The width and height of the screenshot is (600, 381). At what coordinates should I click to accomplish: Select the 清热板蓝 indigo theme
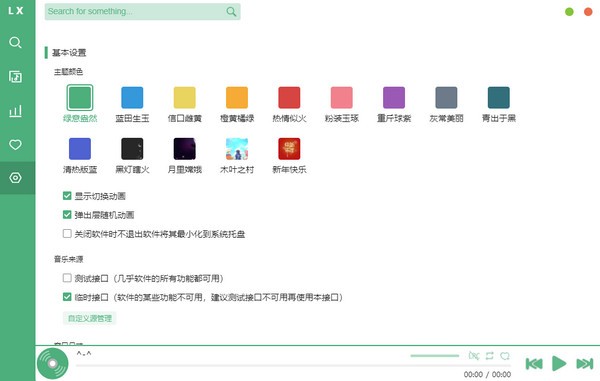coord(80,149)
